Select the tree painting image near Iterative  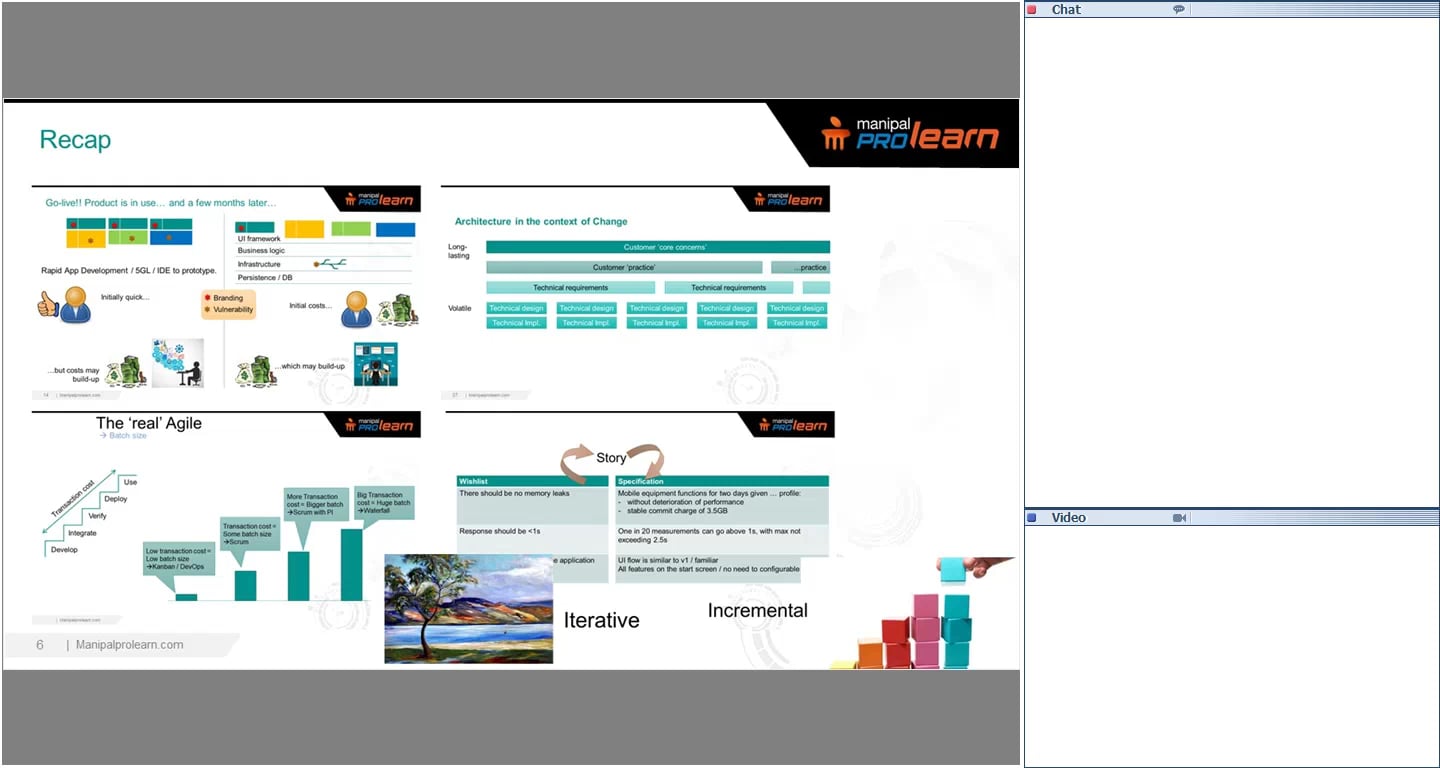pos(468,609)
